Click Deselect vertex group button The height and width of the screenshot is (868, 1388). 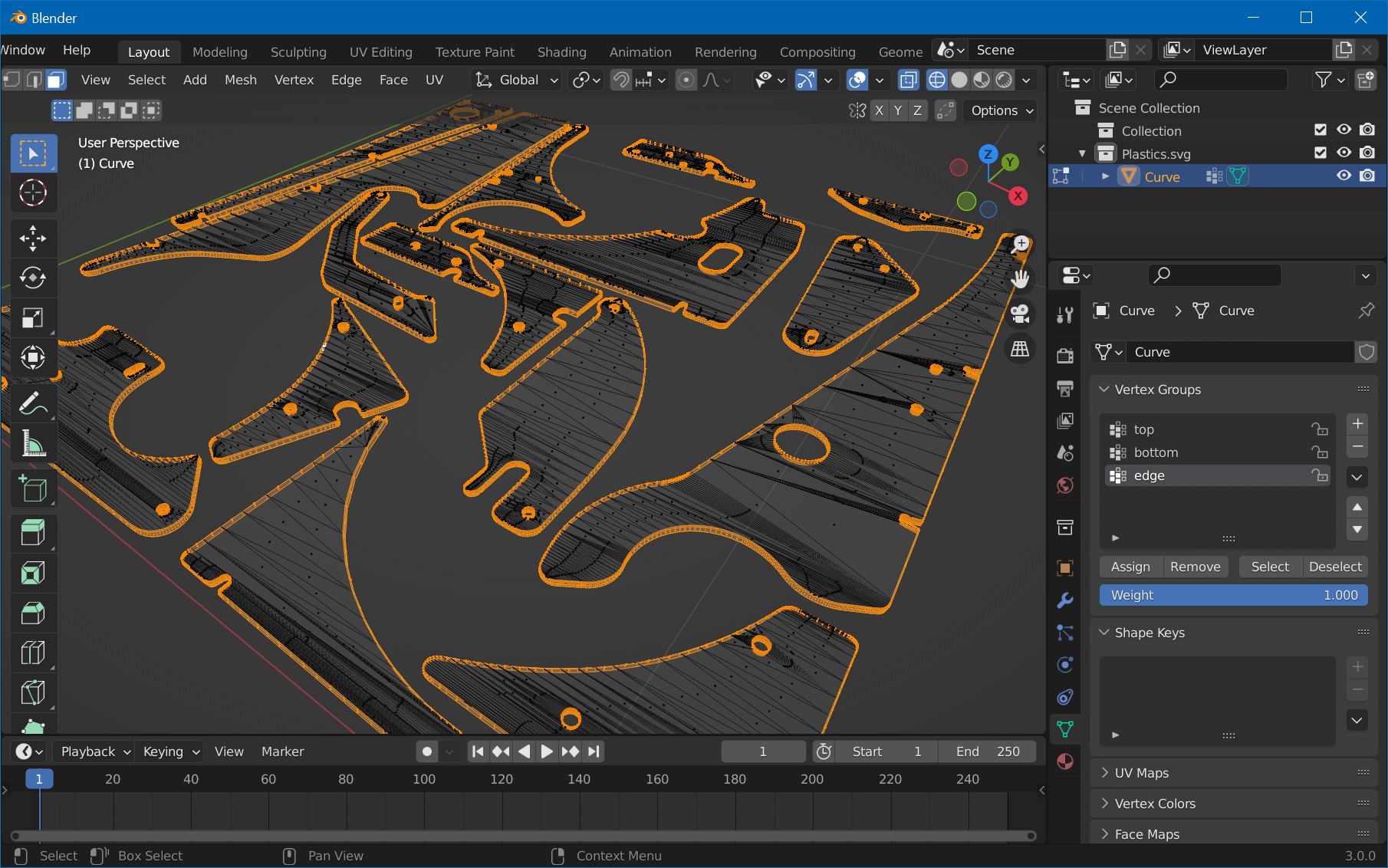(1335, 567)
